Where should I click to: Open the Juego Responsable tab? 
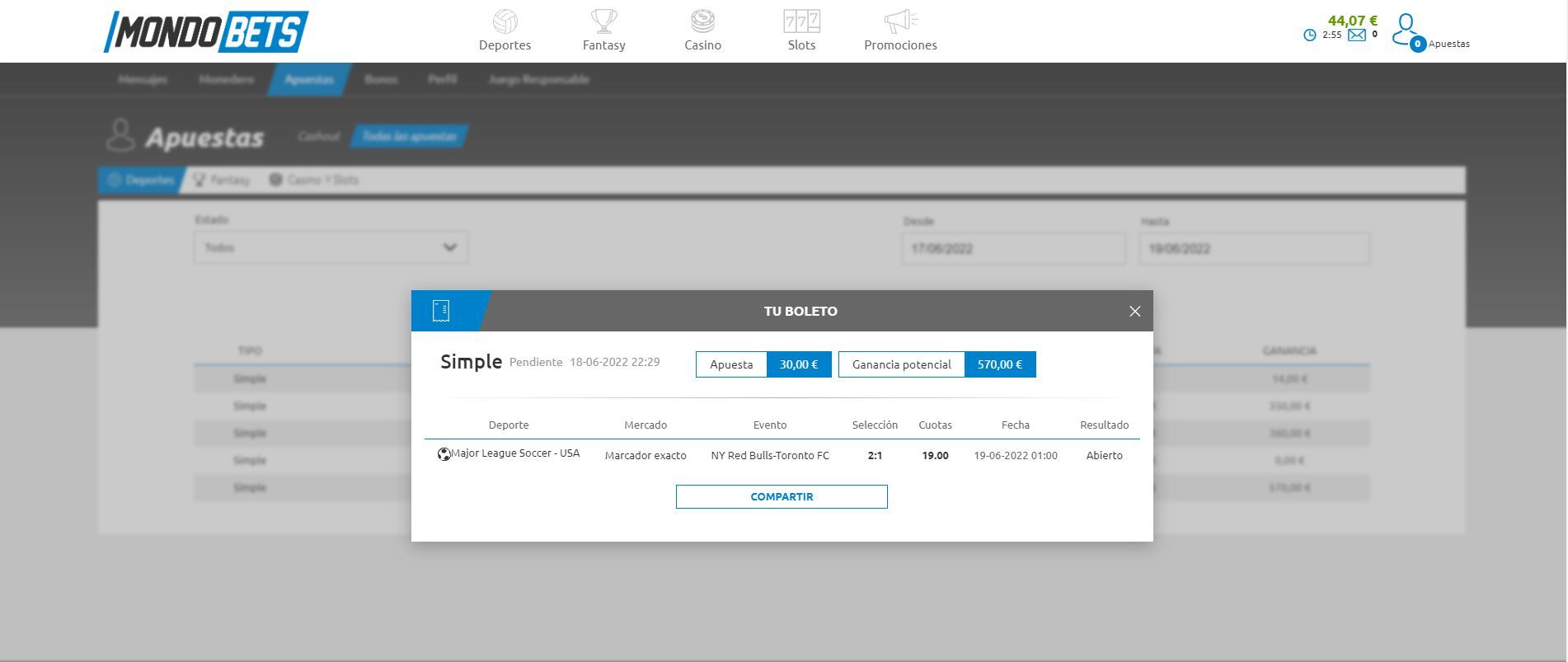(x=538, y=79)
